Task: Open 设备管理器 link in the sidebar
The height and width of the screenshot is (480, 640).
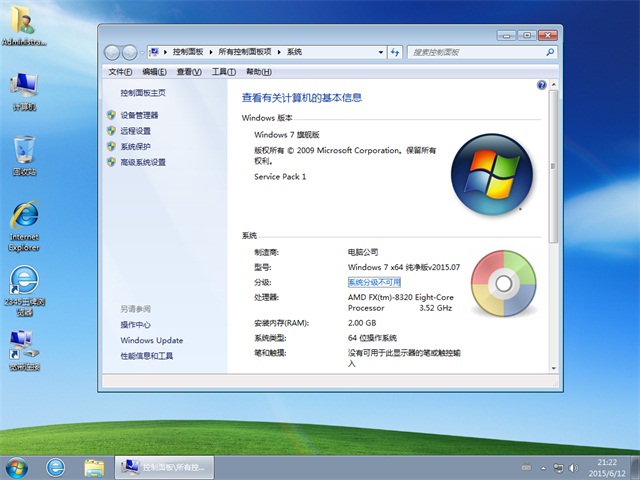Action: tap(139, 115)
